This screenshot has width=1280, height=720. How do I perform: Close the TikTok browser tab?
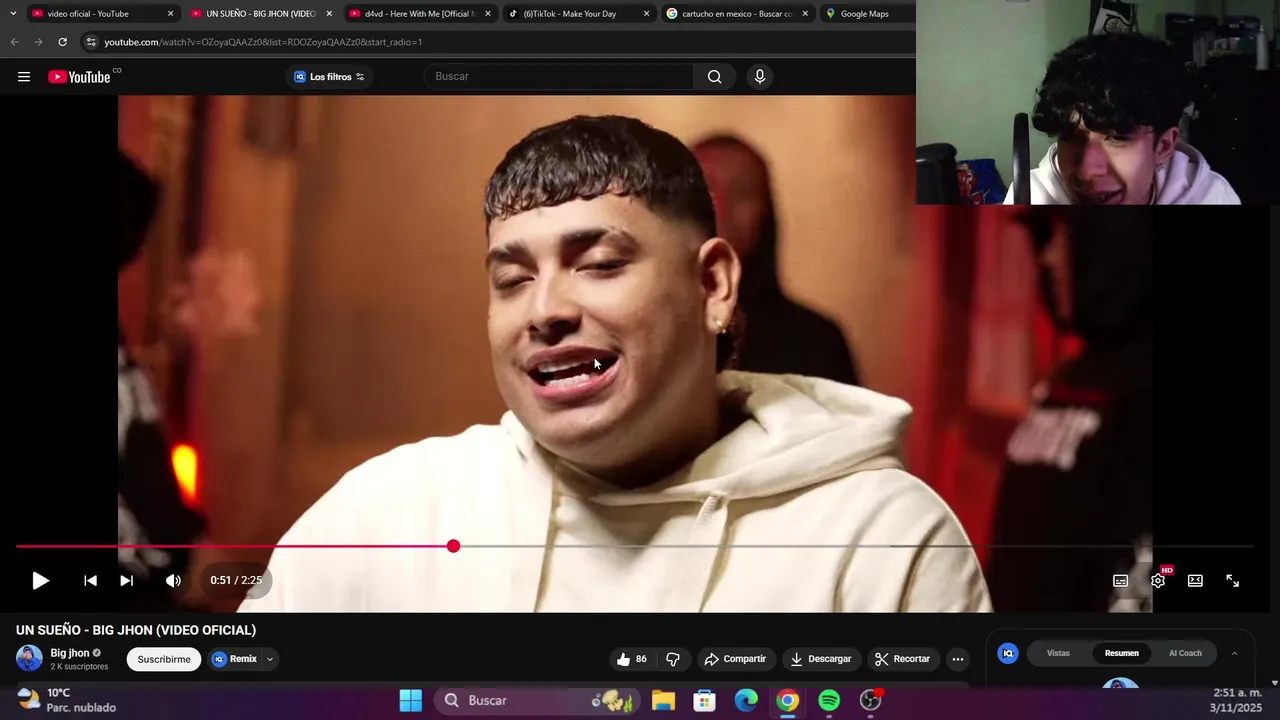(x=646, y=14)
